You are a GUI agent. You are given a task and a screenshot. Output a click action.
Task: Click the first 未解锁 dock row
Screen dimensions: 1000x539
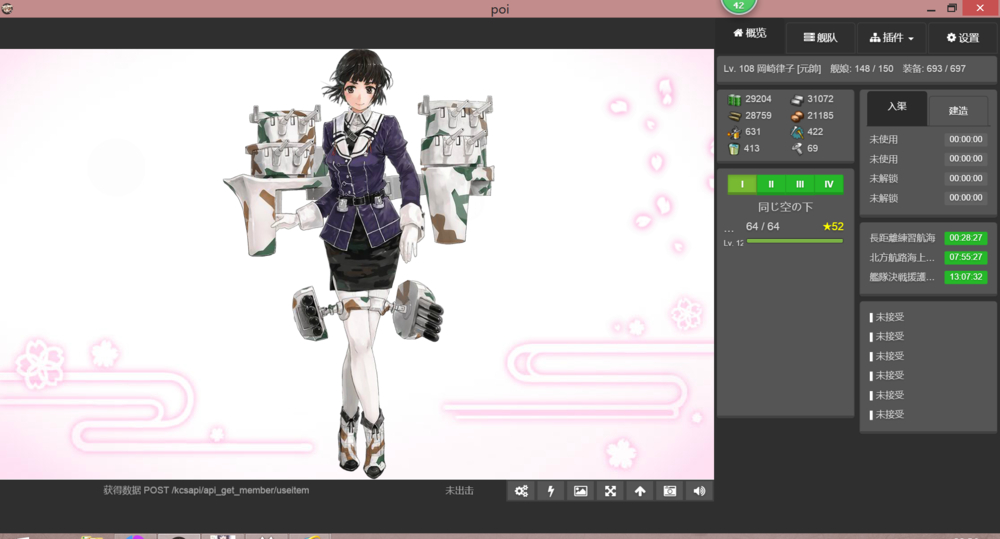coord(928,179)
